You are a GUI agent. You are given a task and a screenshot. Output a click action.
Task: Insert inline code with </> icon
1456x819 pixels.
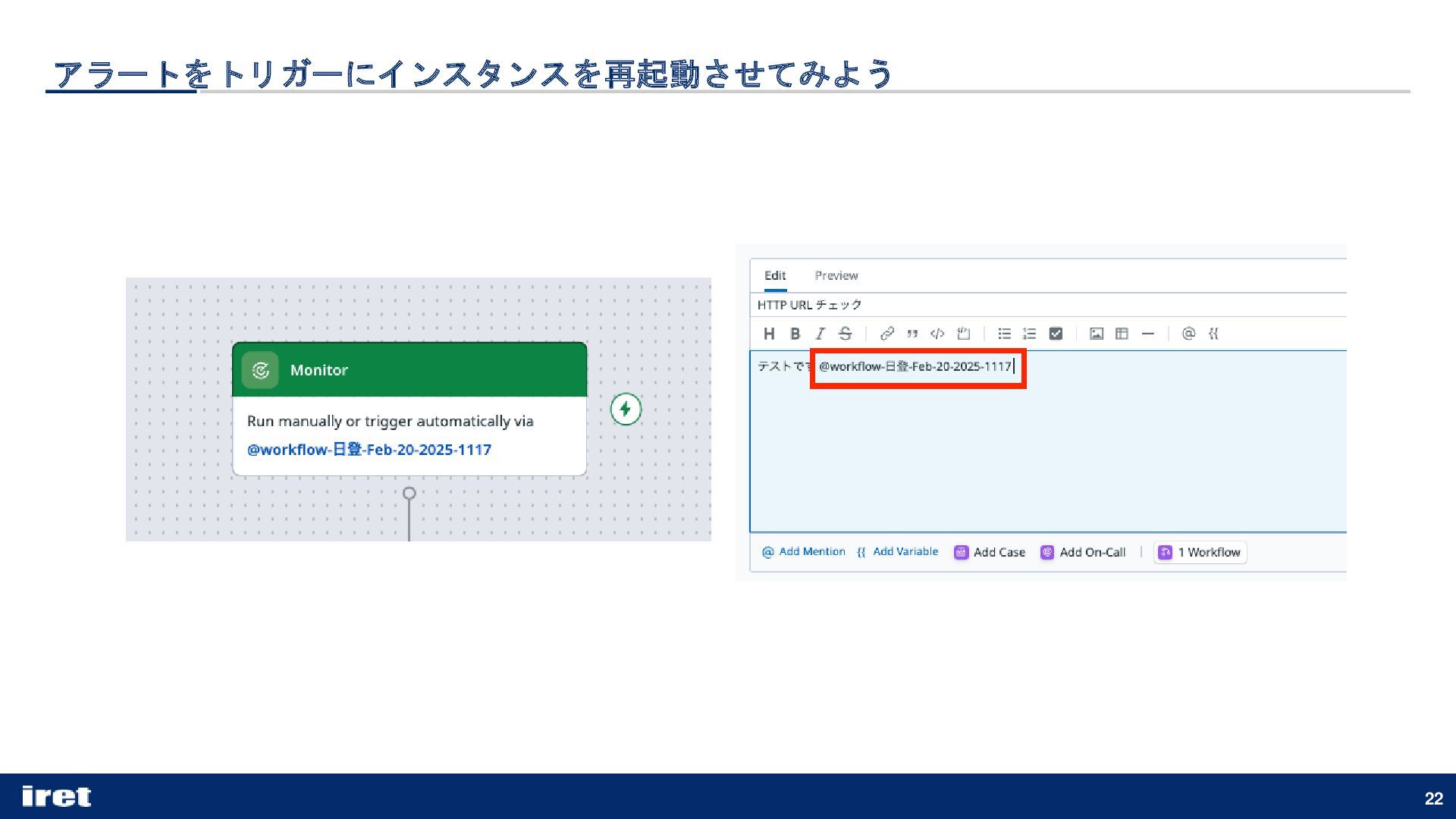[x=937, y=334]
